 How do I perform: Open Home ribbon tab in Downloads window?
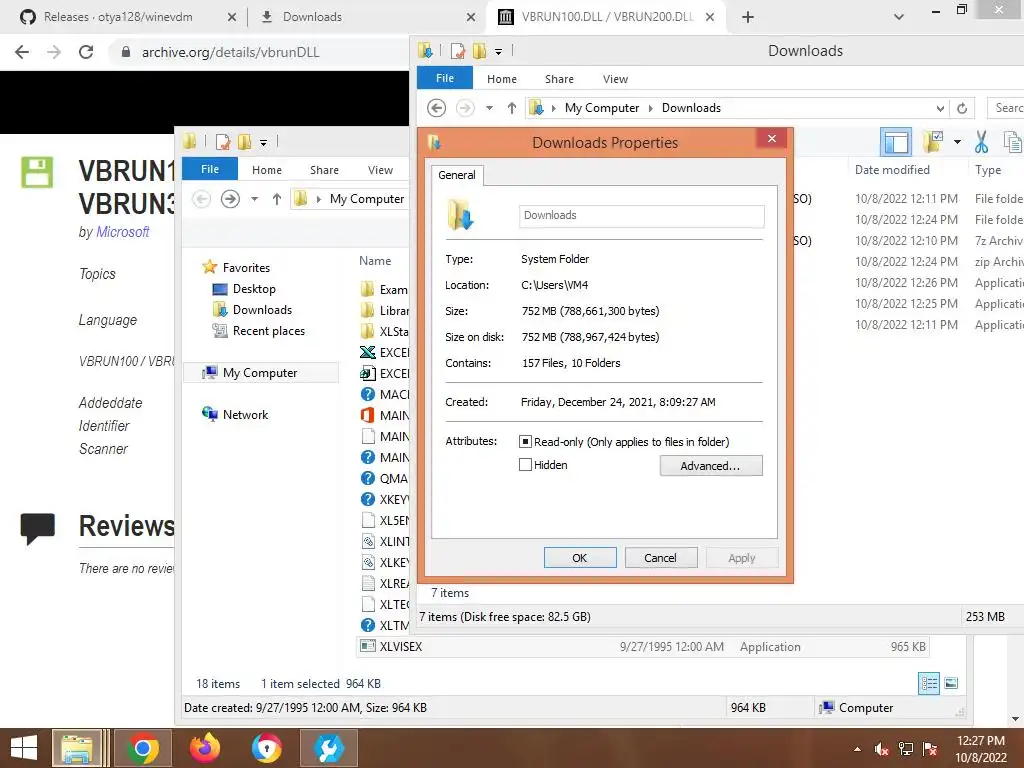pos(502,79)
